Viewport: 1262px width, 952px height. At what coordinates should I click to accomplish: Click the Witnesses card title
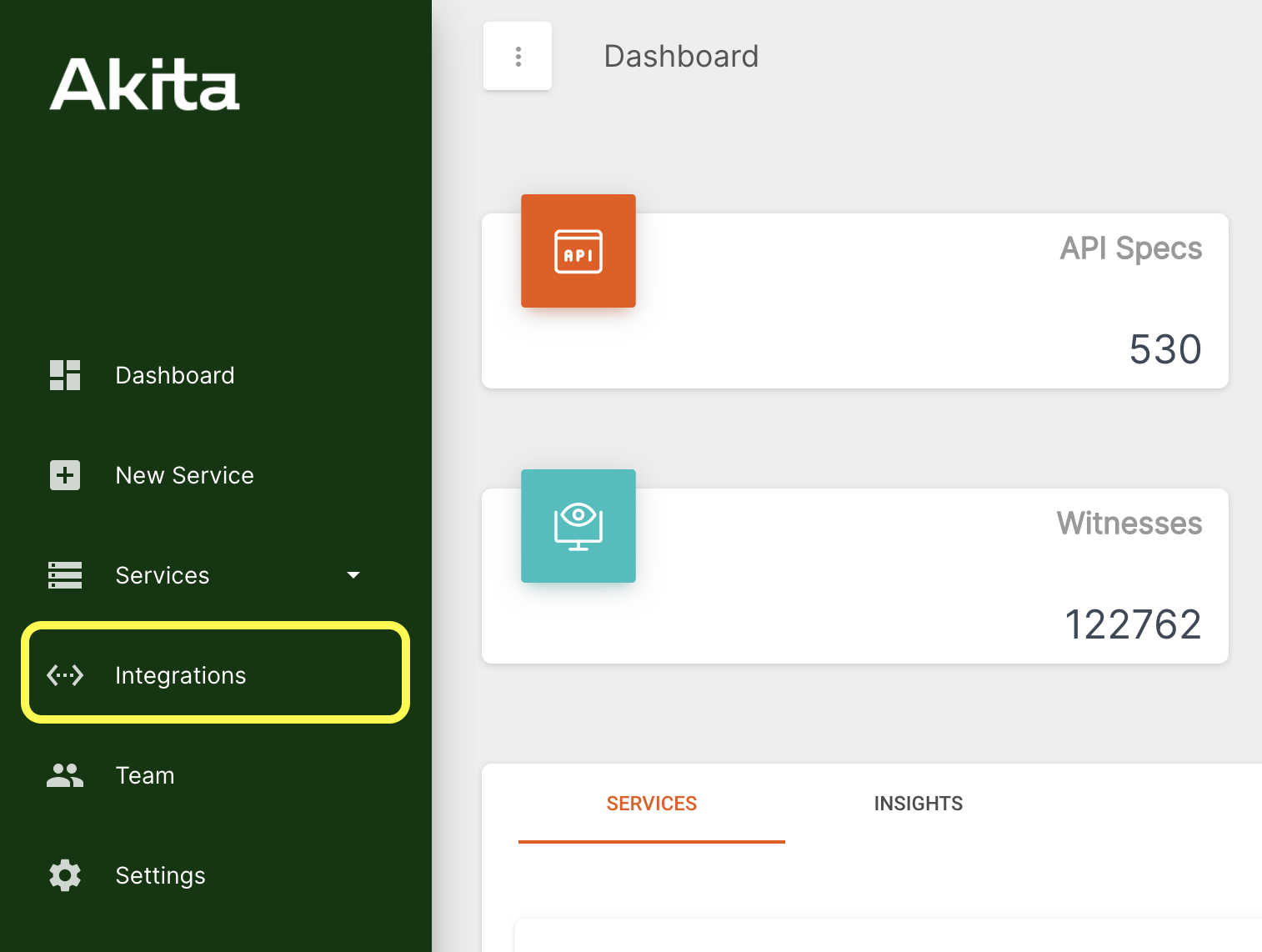pos(1129,524)
